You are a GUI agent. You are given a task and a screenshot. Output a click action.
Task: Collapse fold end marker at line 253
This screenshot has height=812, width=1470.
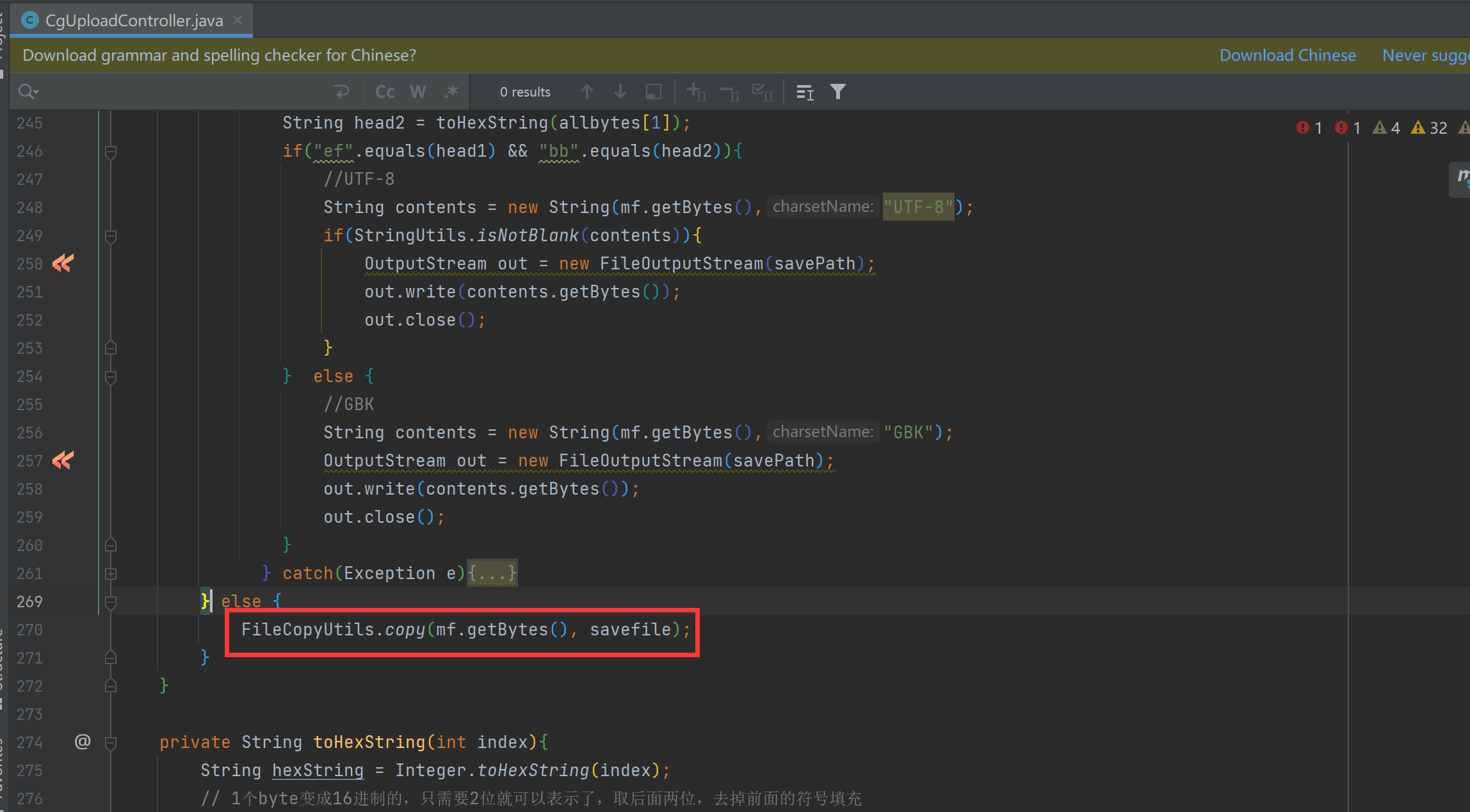(x=111, y=348)
